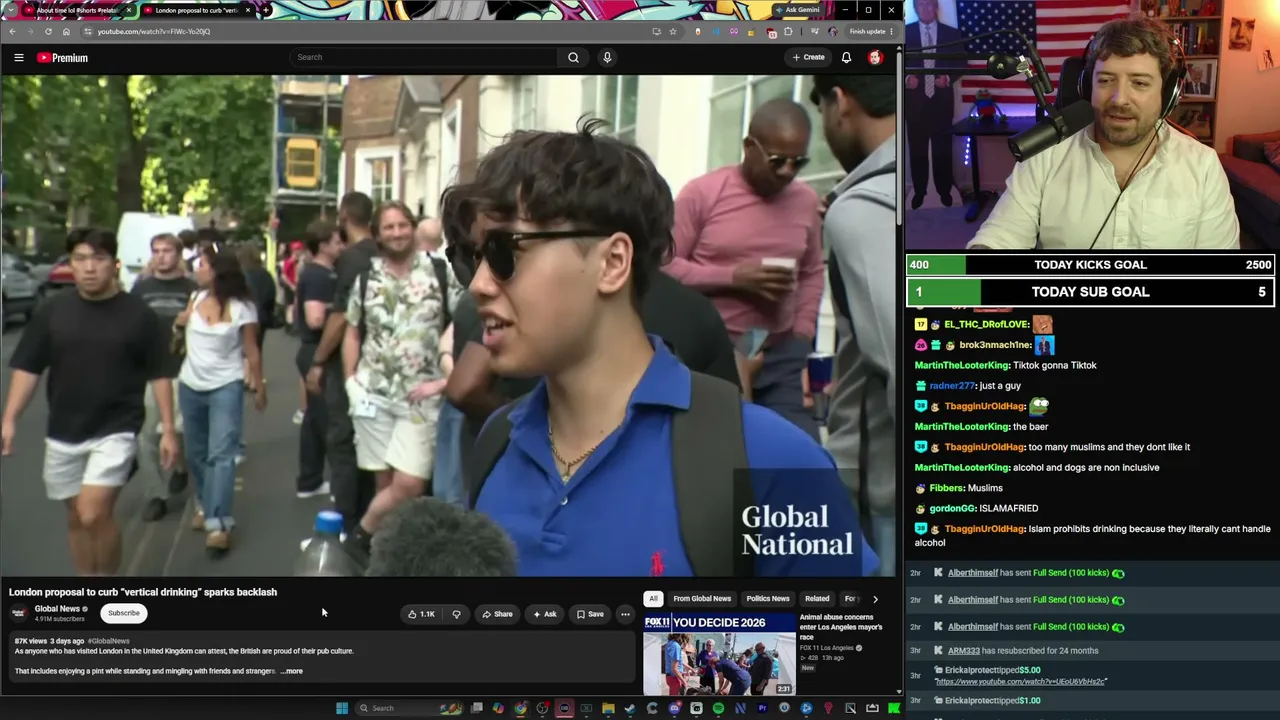Show more filter chips with right chevron
1280x720 pixels.
[875, 599]
